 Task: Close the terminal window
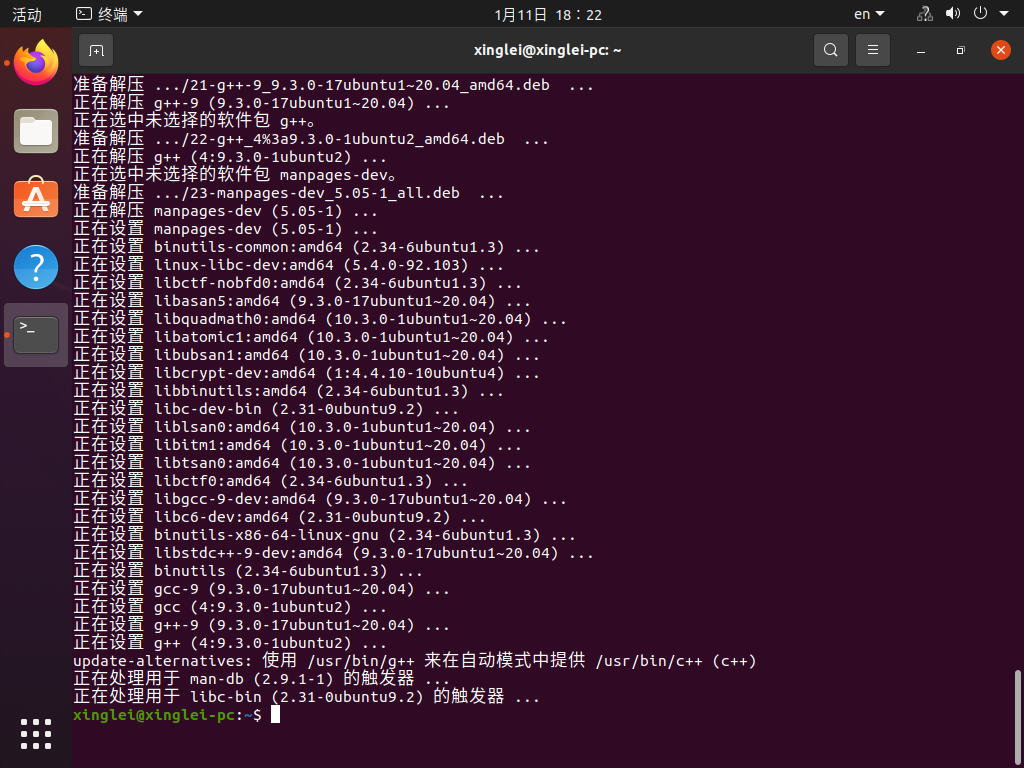pyautogui.click(x=1000, y=50)
